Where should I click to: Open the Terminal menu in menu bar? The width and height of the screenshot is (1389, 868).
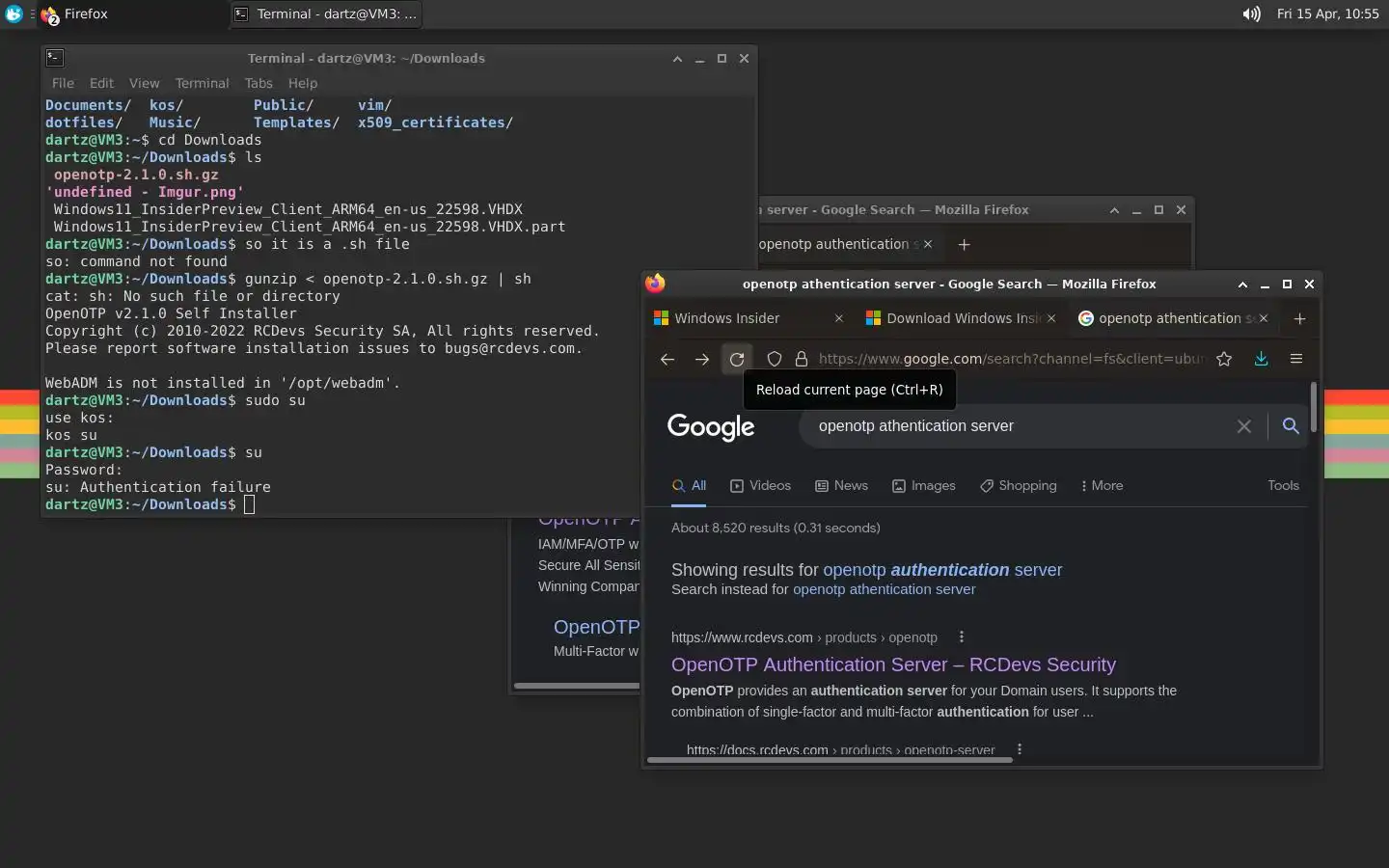point(202,83)
